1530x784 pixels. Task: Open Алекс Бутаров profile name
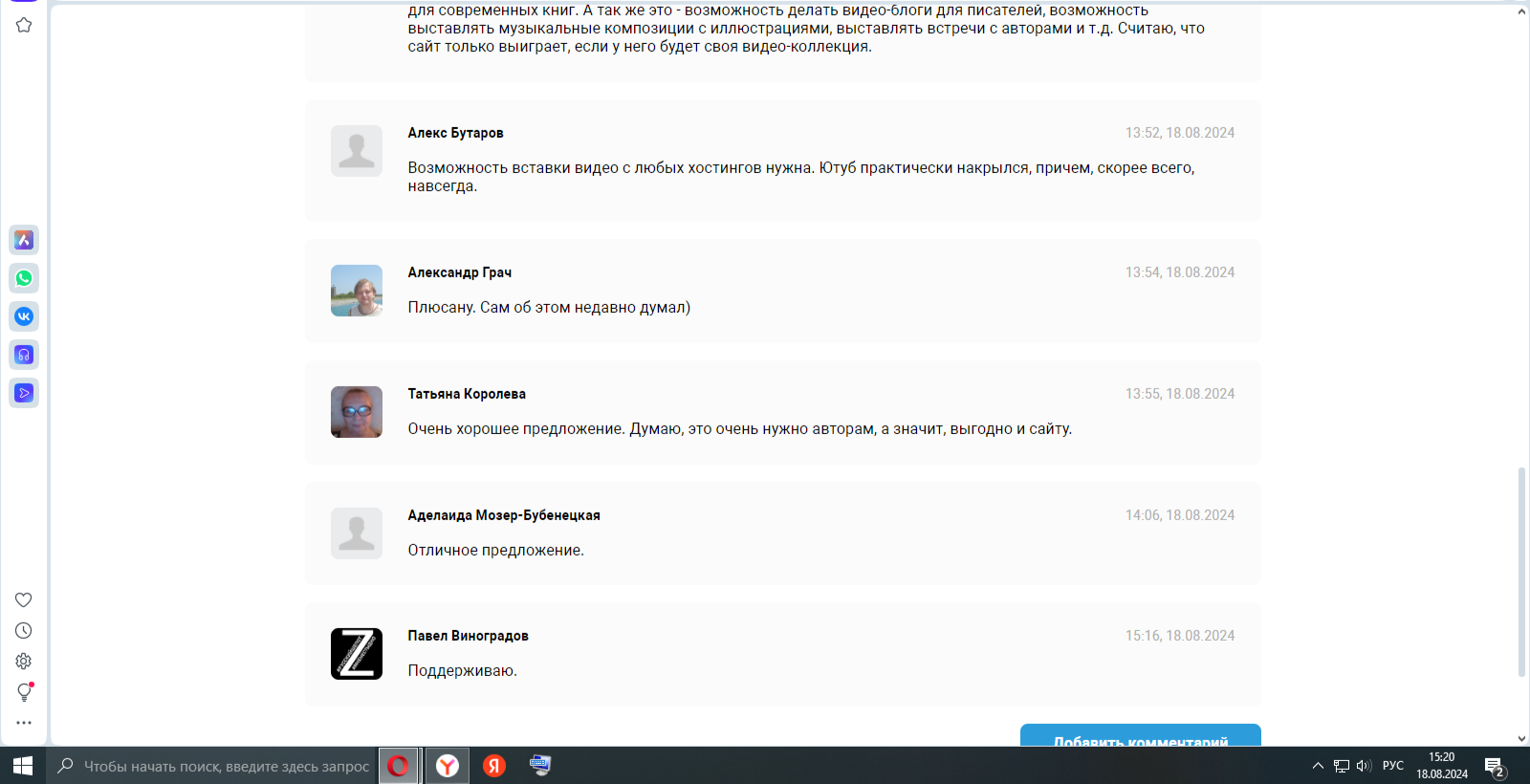[x=455, y=133]
